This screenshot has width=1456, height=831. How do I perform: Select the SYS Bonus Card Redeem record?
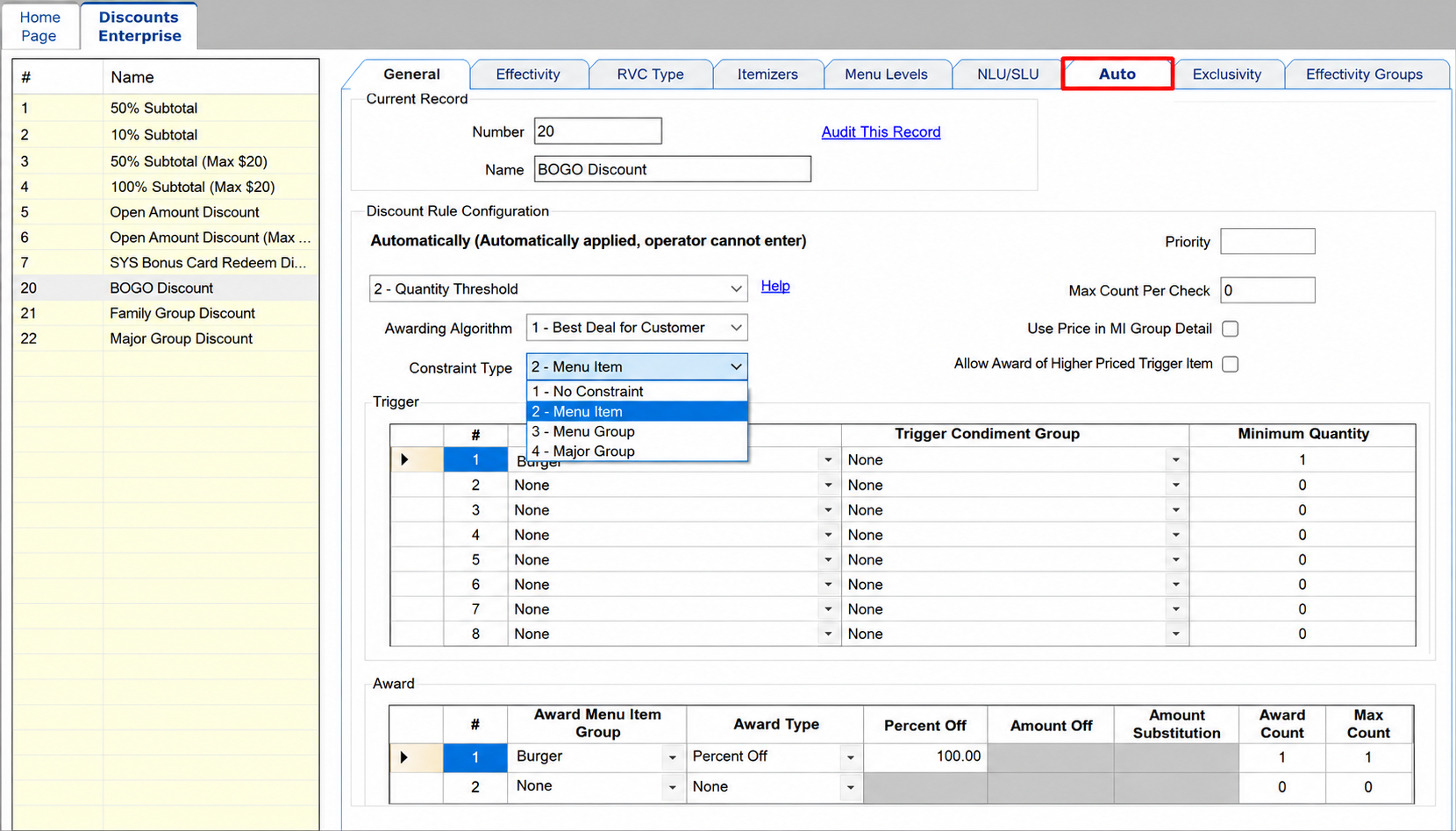pos(166,263)
